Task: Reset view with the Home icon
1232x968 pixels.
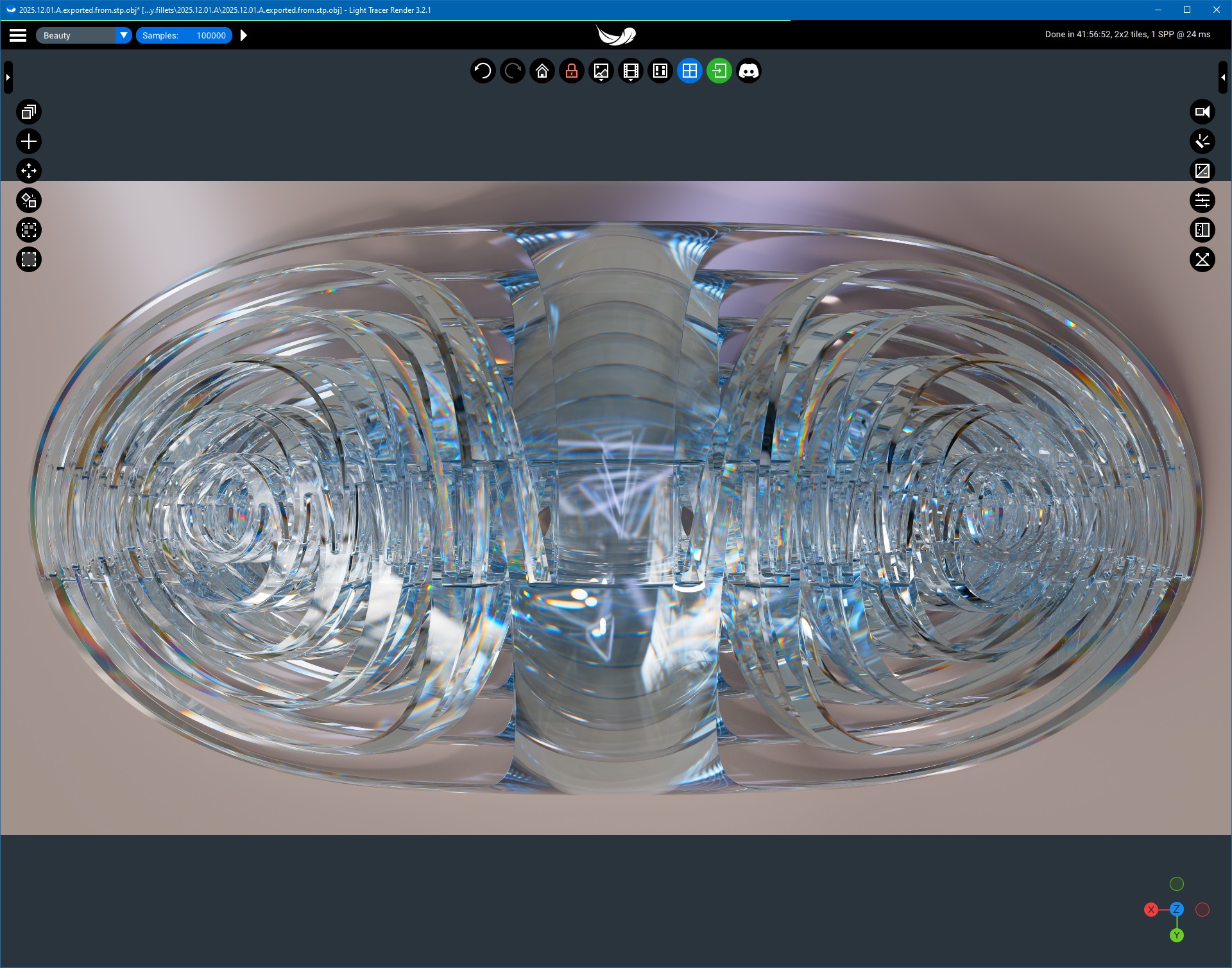Action: pyautogui.click(x=542, y=71)
